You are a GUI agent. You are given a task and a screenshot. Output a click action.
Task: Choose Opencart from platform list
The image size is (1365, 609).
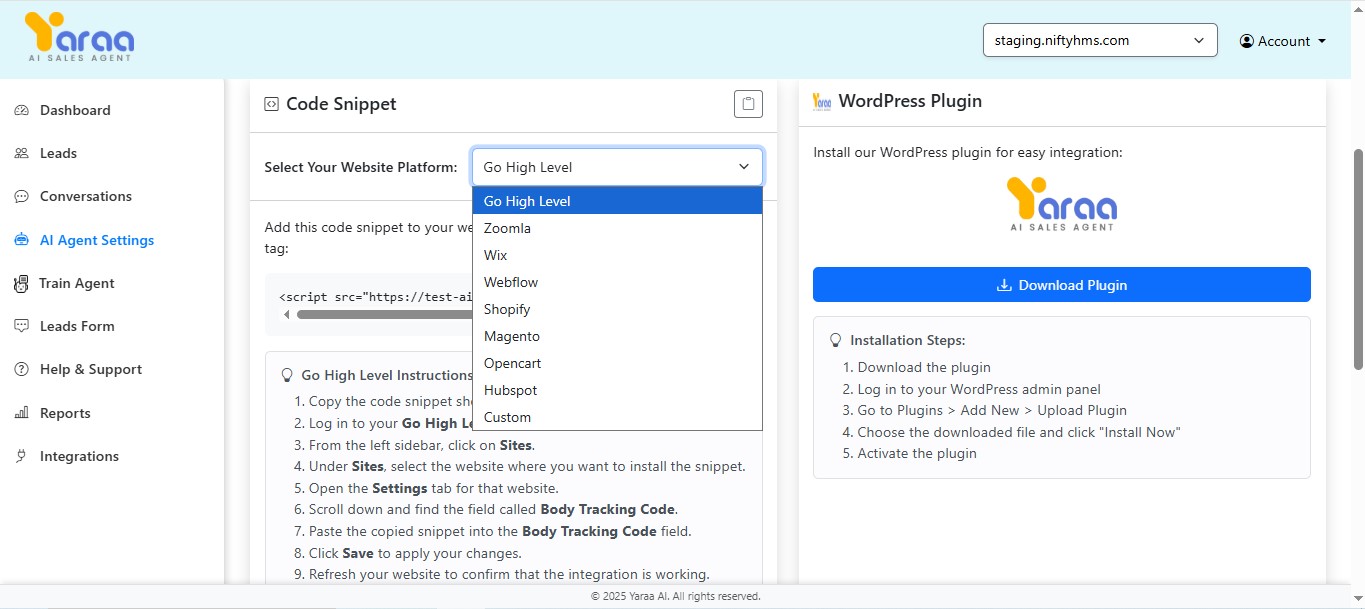617,363
